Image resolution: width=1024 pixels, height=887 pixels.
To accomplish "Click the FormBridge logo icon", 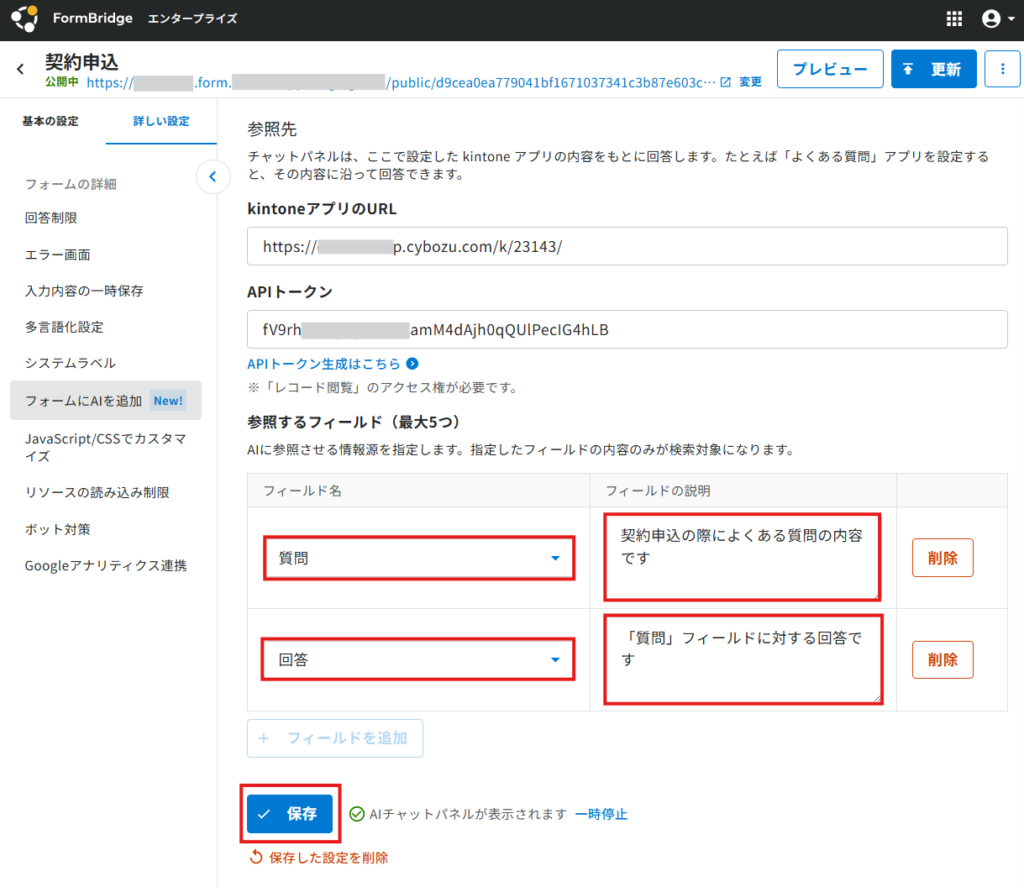I will point(25,18).
